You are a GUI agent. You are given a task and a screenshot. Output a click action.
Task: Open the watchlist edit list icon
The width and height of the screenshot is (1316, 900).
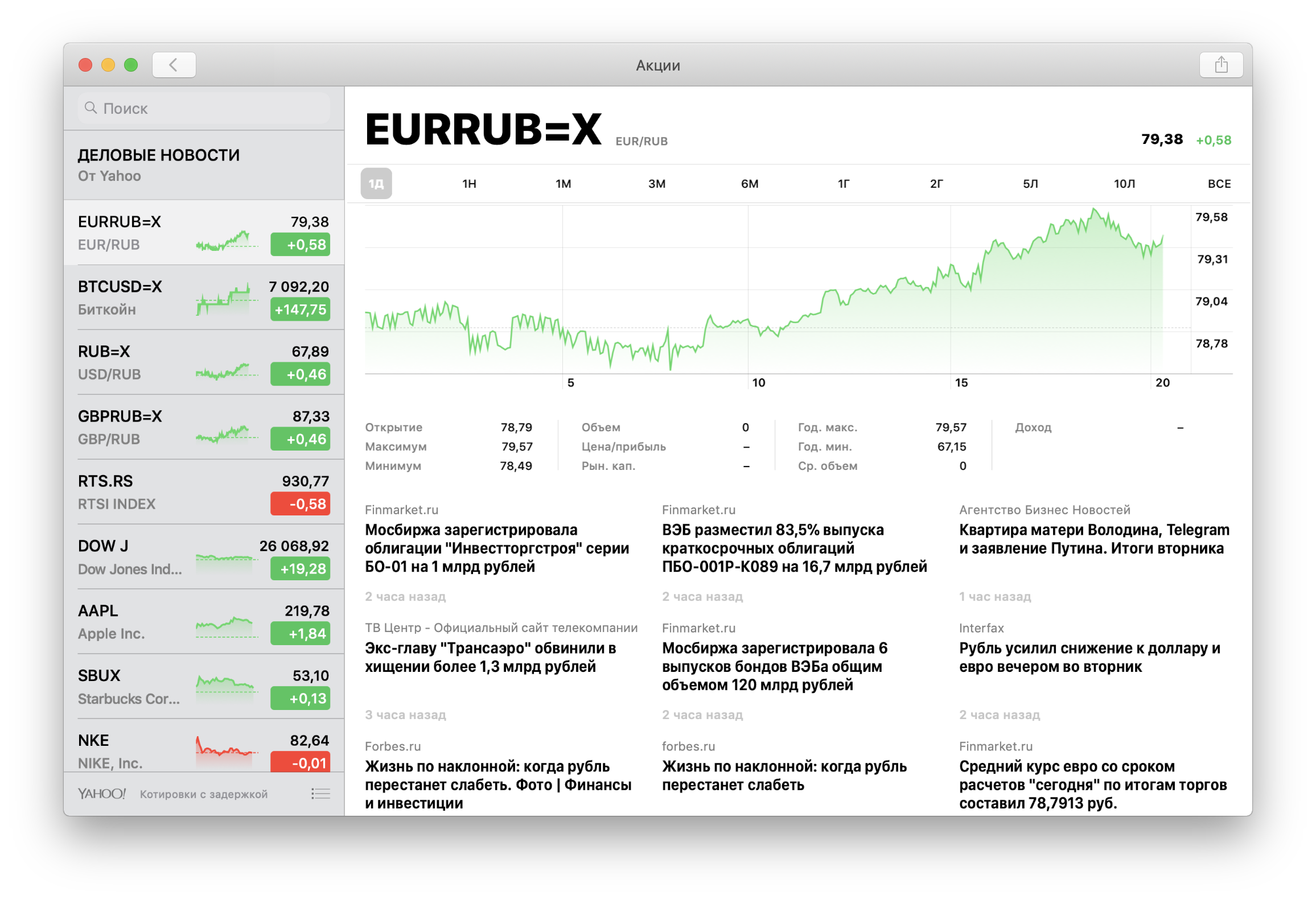(320, 794)
